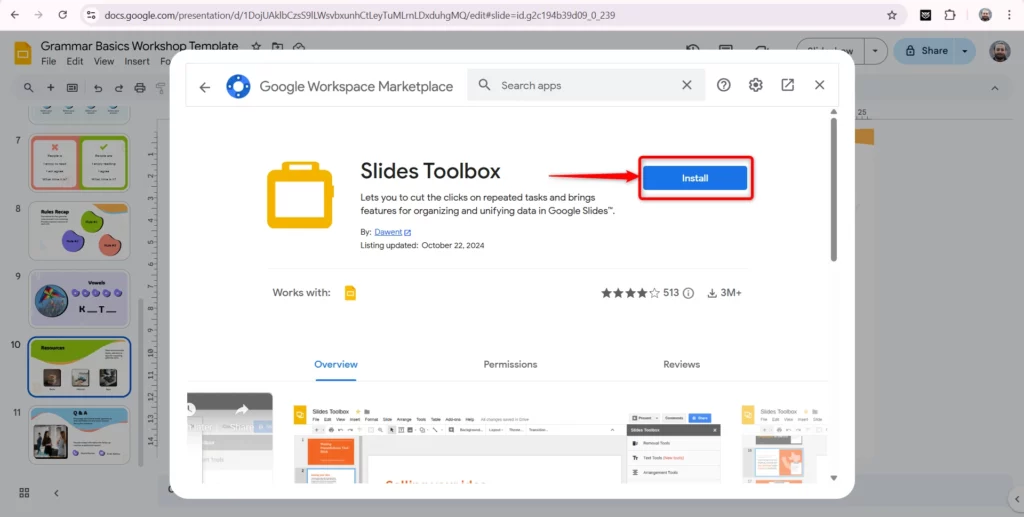
Task: Click the Google Slides 'Works with' icon
Action: (350, 293)
